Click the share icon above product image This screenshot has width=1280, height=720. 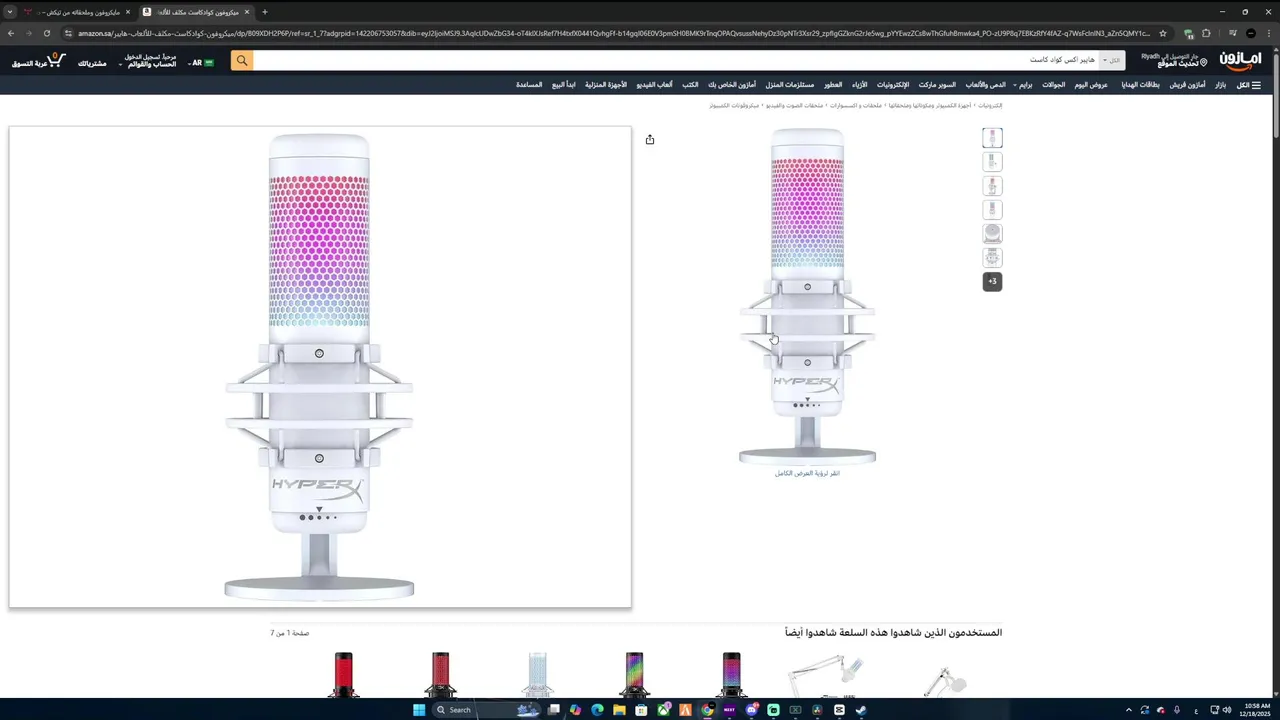point(650,140)
